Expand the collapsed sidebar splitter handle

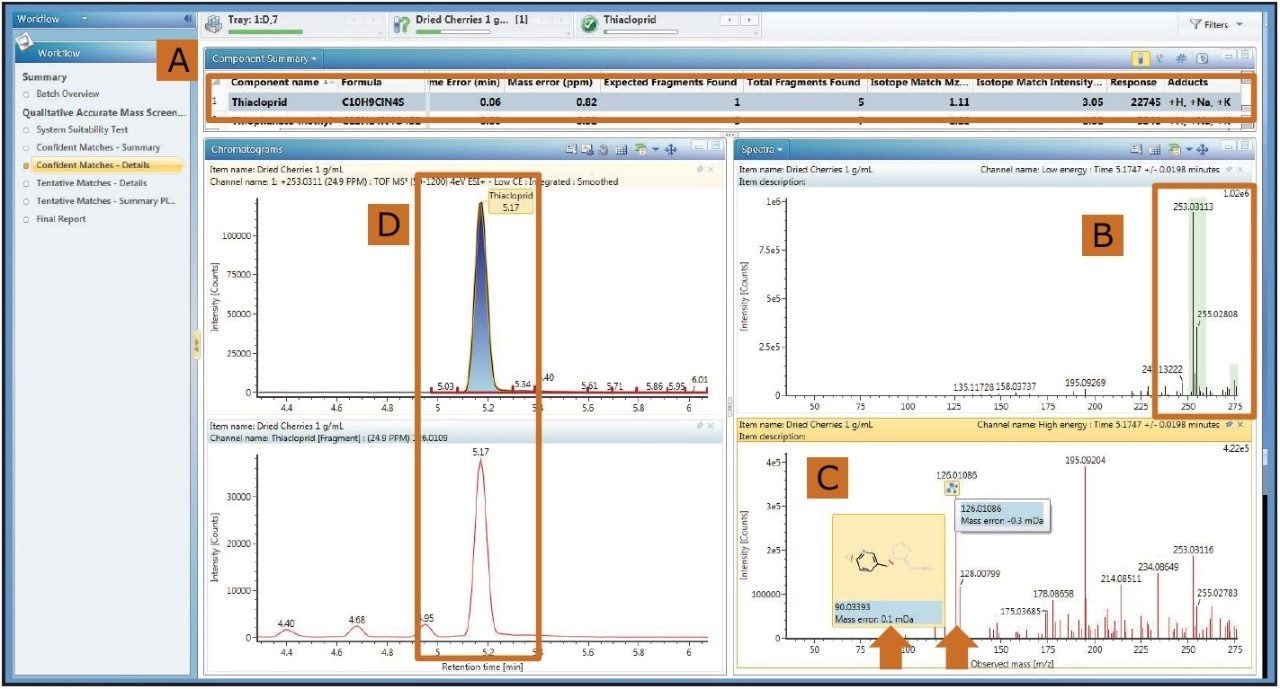coord(197,343)
